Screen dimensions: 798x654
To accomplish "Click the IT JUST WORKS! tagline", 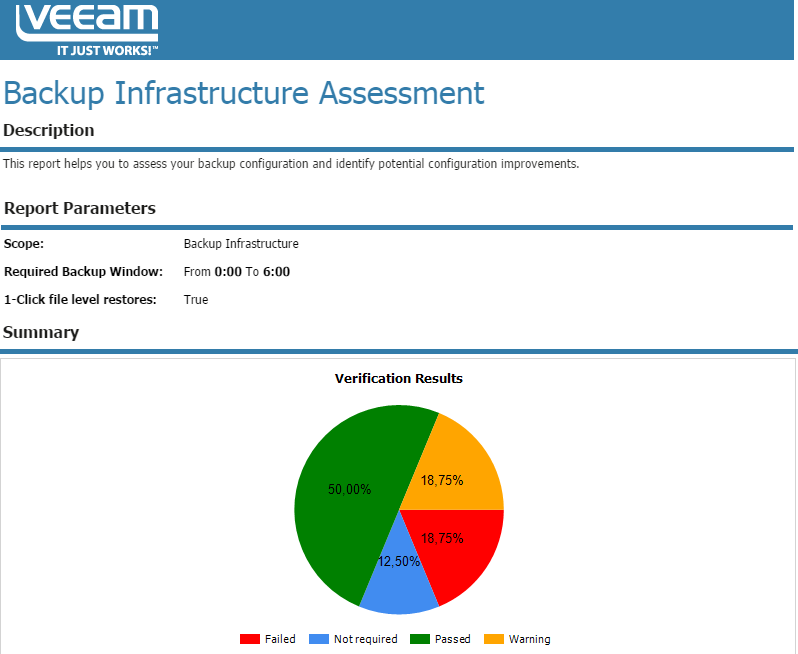I will click(x=107, y=50).
